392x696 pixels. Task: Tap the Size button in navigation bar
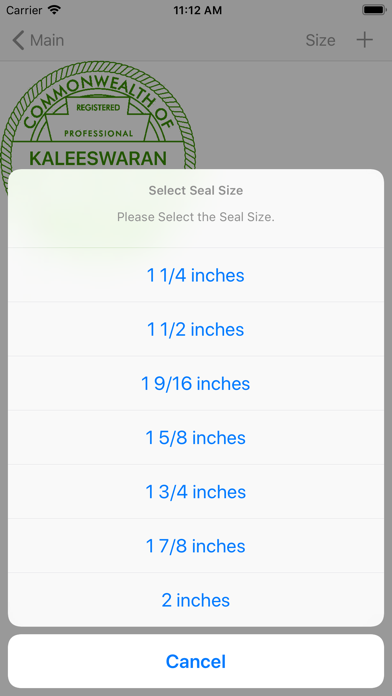click(x=320, y=40)
